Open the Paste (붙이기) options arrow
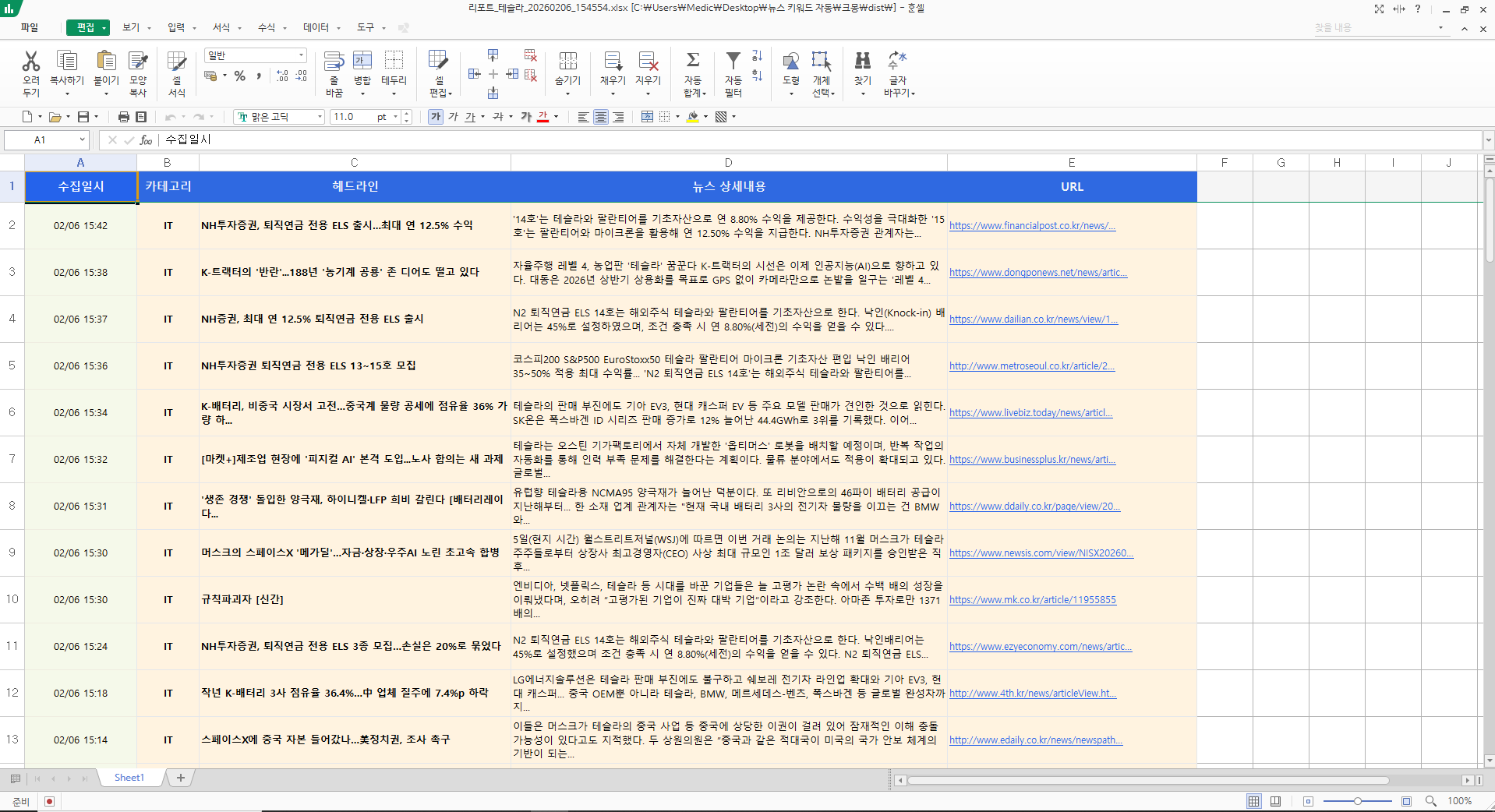This screenshot has height=812, width=1495. click(x=106, y=94)
